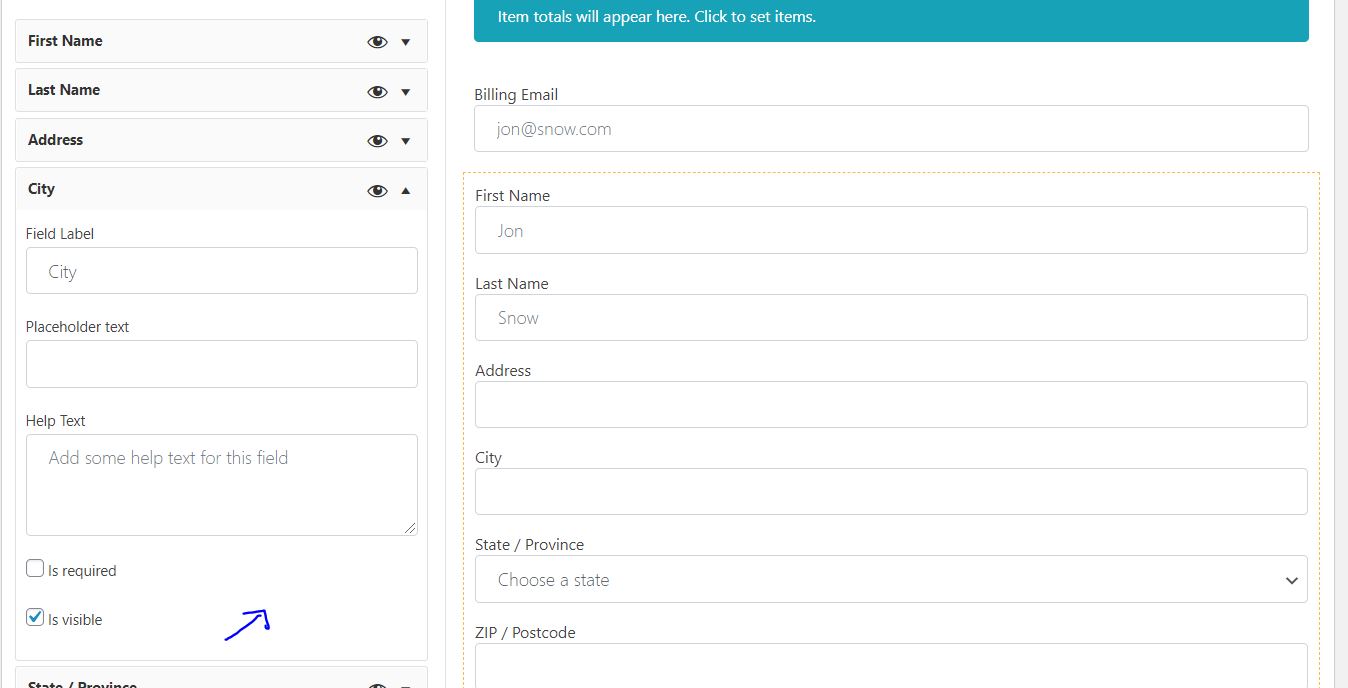The height and width of the screenshot is (688, 1348).
Task: Enable the Is required checkbox
Action: point(34,568)
